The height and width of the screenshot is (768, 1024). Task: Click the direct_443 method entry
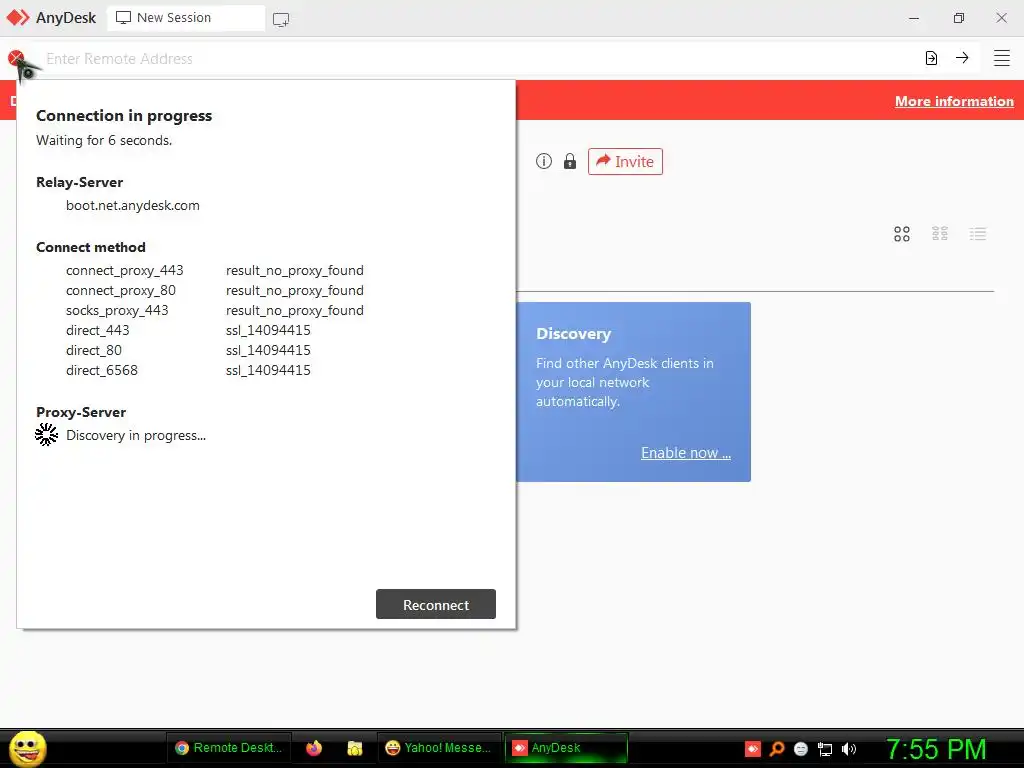click(x=98, y=330)
